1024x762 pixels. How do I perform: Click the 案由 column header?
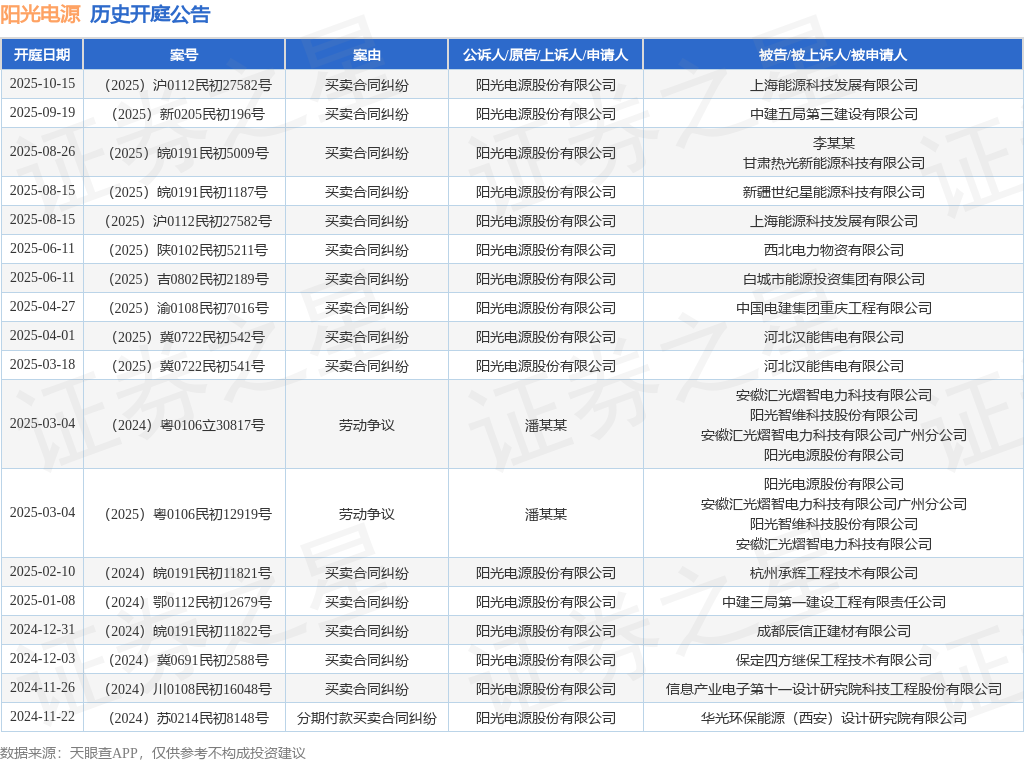(366, 55)
